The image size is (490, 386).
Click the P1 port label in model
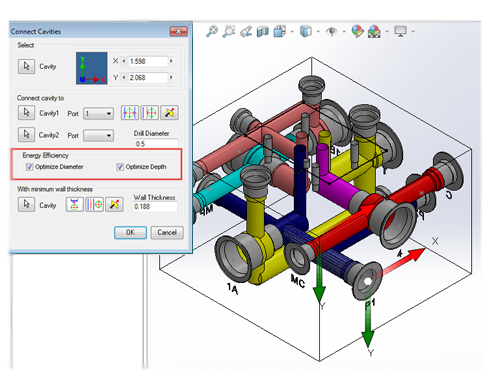point(370,304)
